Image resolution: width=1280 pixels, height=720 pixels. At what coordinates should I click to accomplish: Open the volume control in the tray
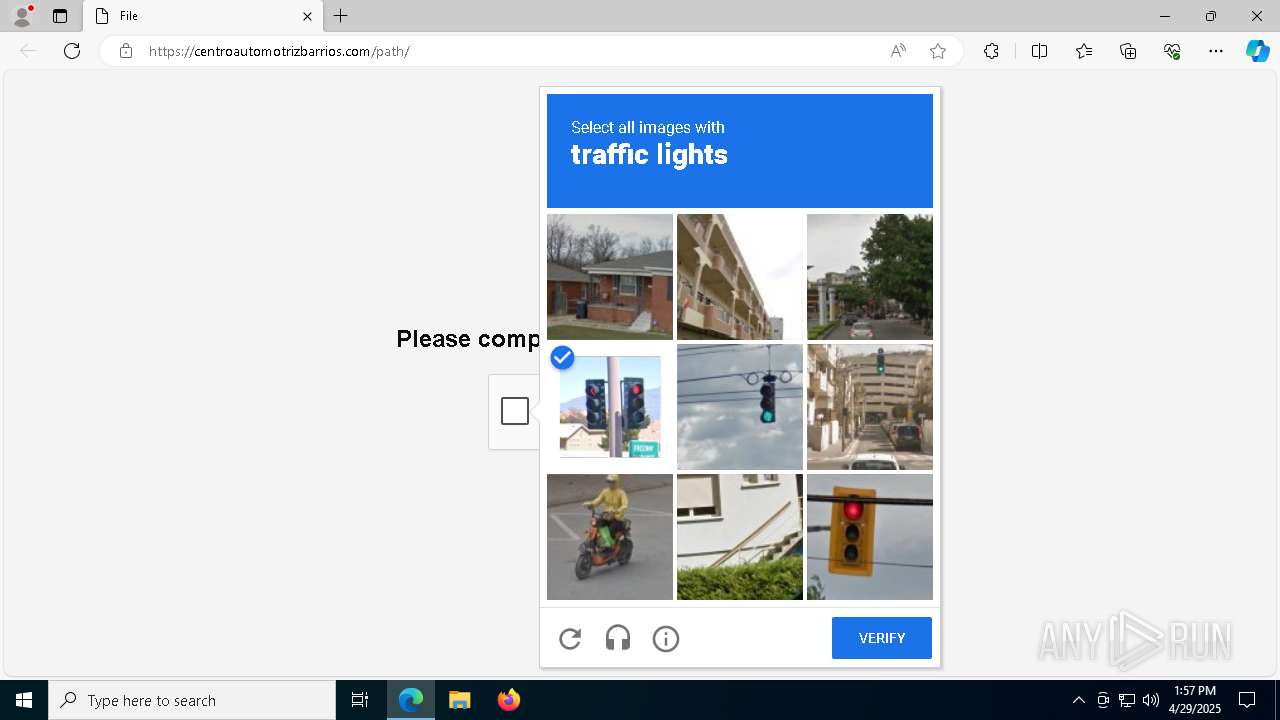1151,700
